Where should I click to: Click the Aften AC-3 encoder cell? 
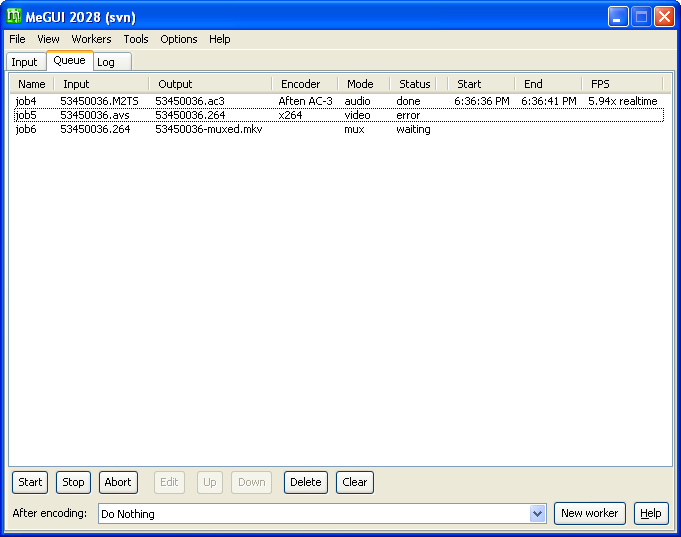(x=305, y=101)
